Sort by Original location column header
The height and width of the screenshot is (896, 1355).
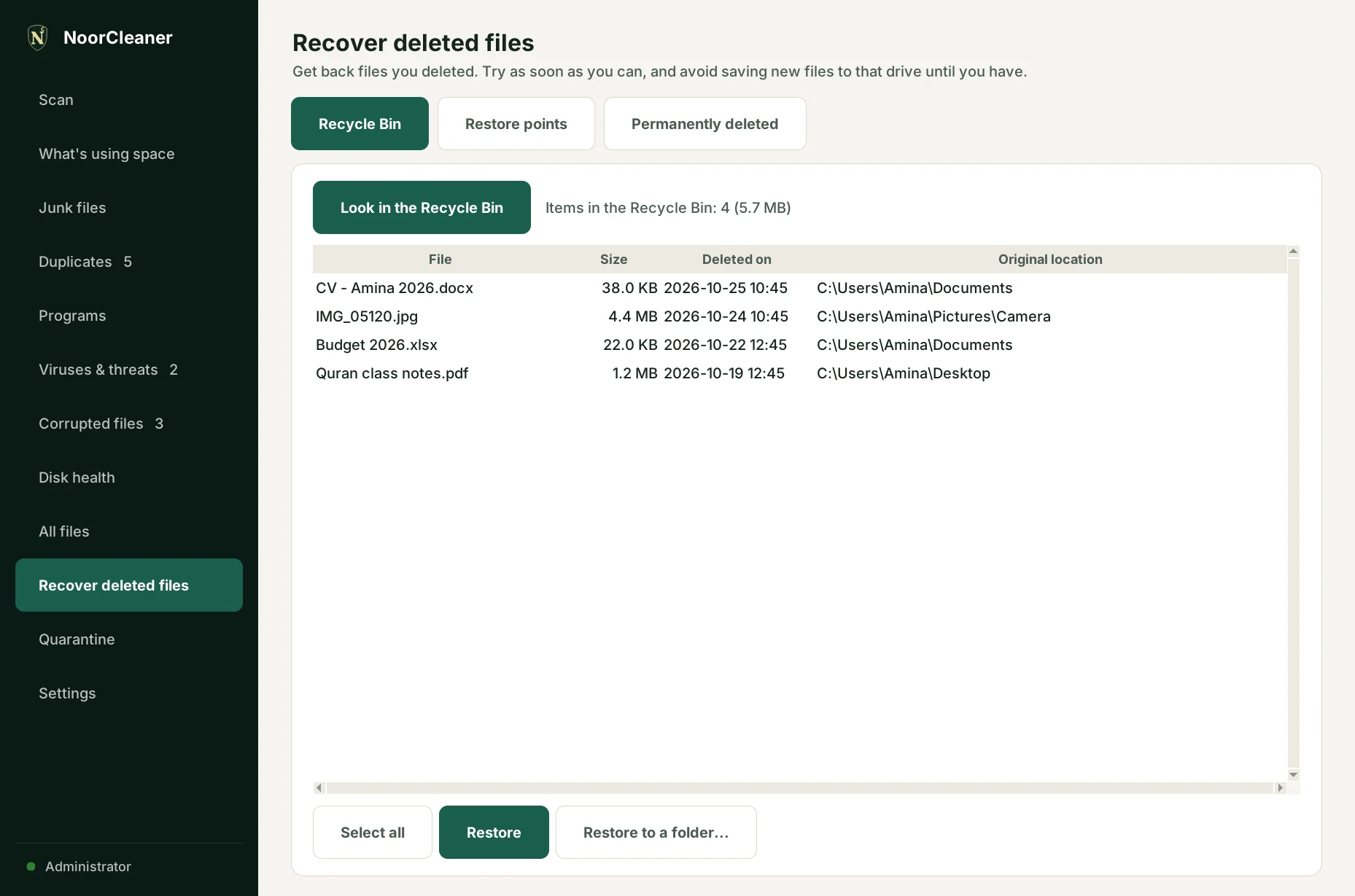coord(1050,260)
